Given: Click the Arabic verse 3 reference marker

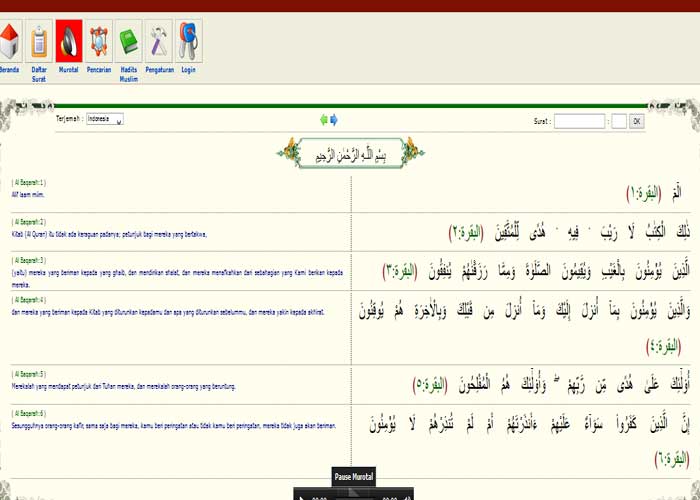Looking at the screenshot, I should 400,272.
